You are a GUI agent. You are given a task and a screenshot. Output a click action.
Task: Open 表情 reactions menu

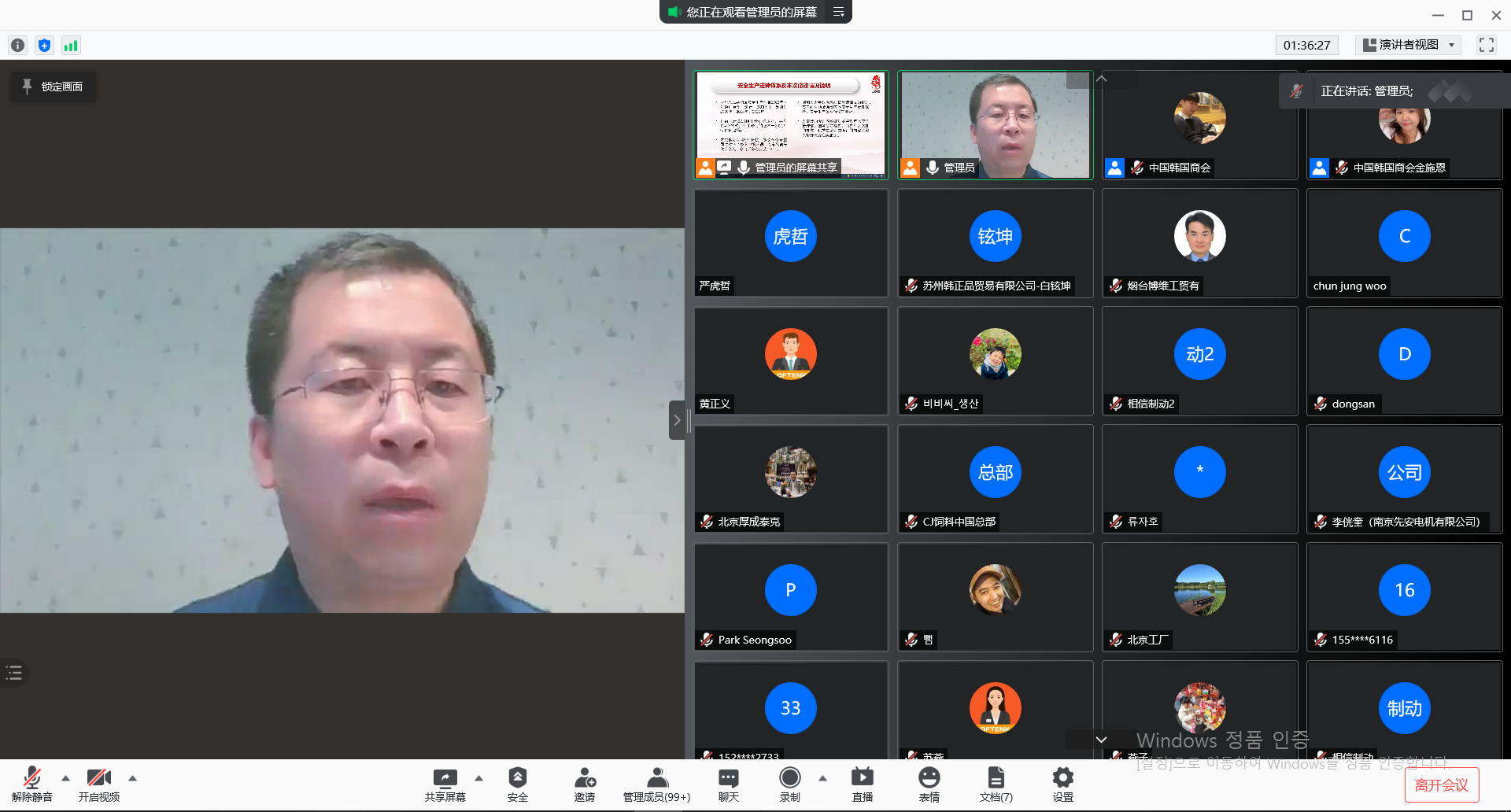[x=929, y=784]
